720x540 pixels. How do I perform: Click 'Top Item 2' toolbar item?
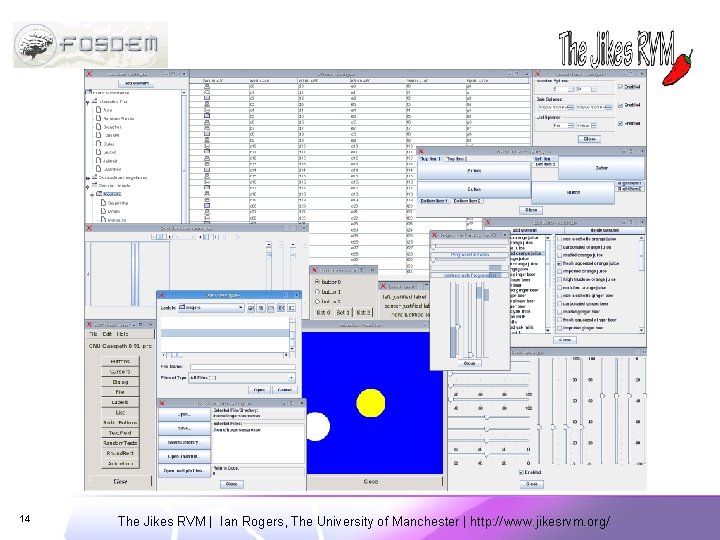pos(457,159)
